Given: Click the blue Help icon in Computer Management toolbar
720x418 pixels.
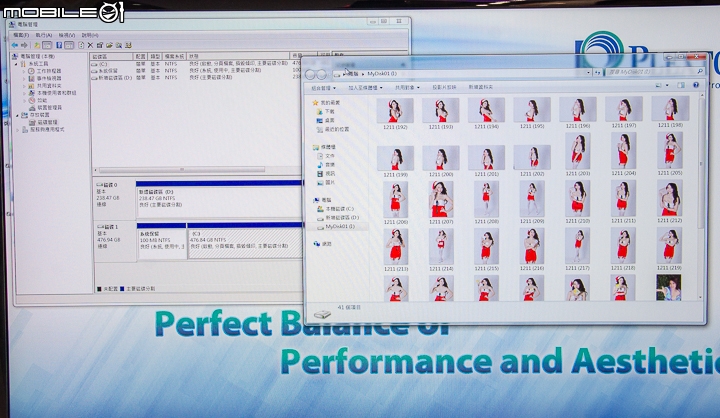Looking at the screenshot, I should click(x=59, y=45).
